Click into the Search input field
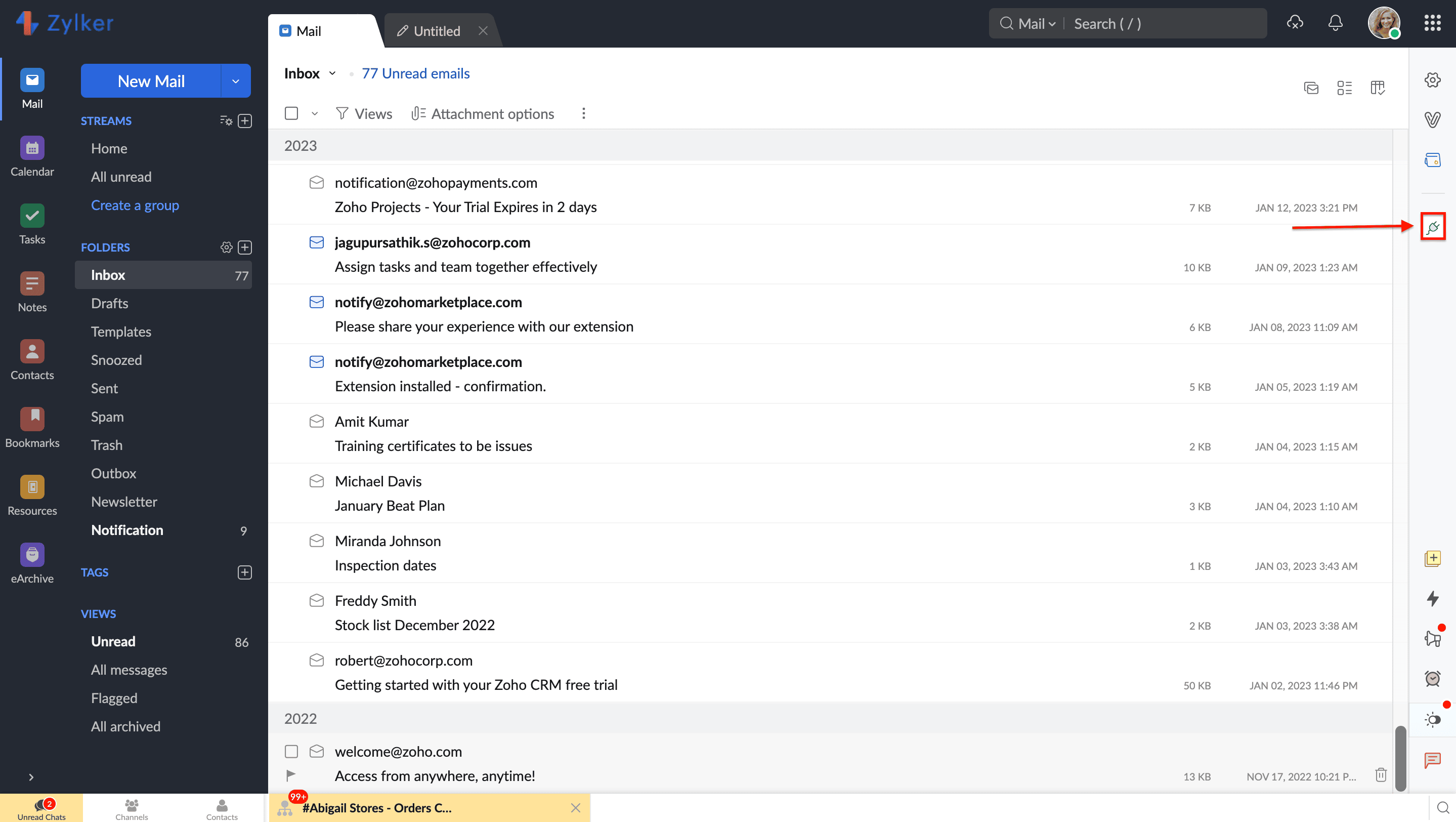 point(1165,24)
